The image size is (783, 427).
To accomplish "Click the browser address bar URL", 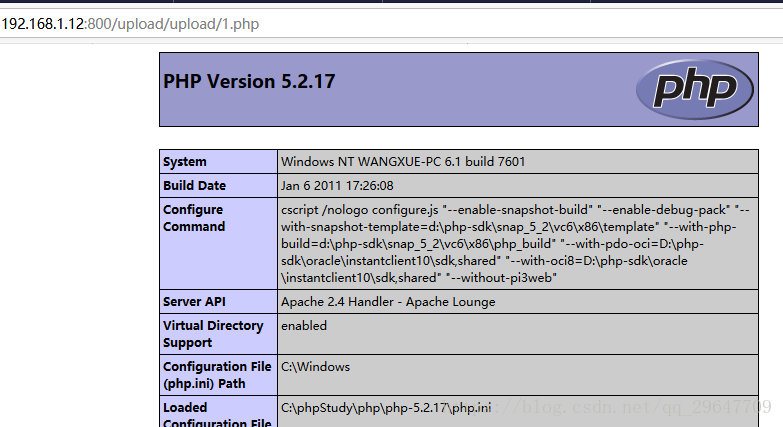I will click(x=130, y=24).
